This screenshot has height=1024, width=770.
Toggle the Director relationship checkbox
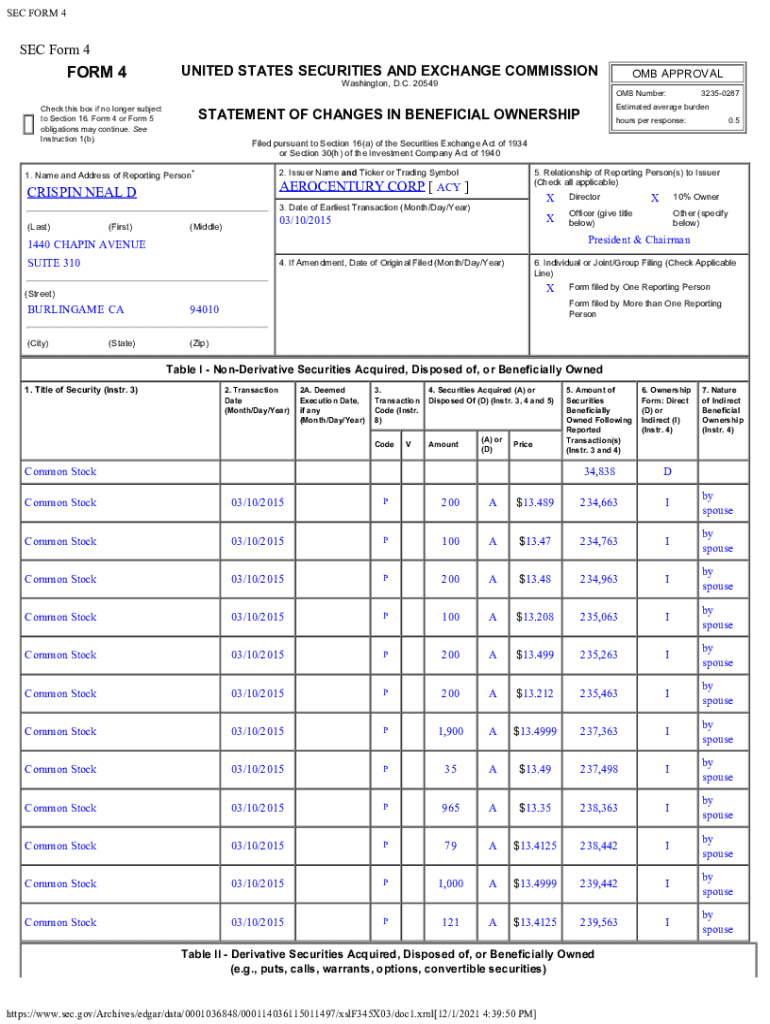[x=549, y=198]
